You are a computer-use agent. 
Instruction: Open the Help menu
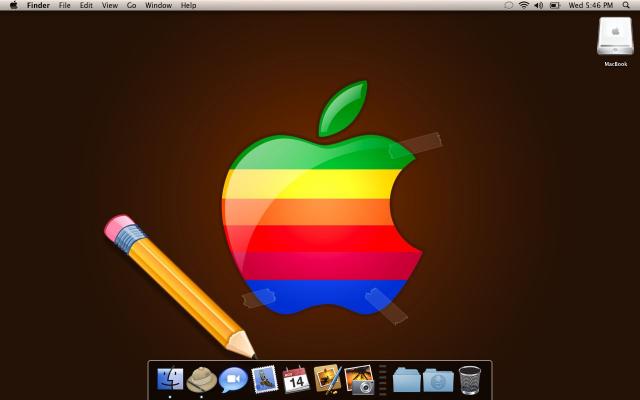tap(189, 5)
